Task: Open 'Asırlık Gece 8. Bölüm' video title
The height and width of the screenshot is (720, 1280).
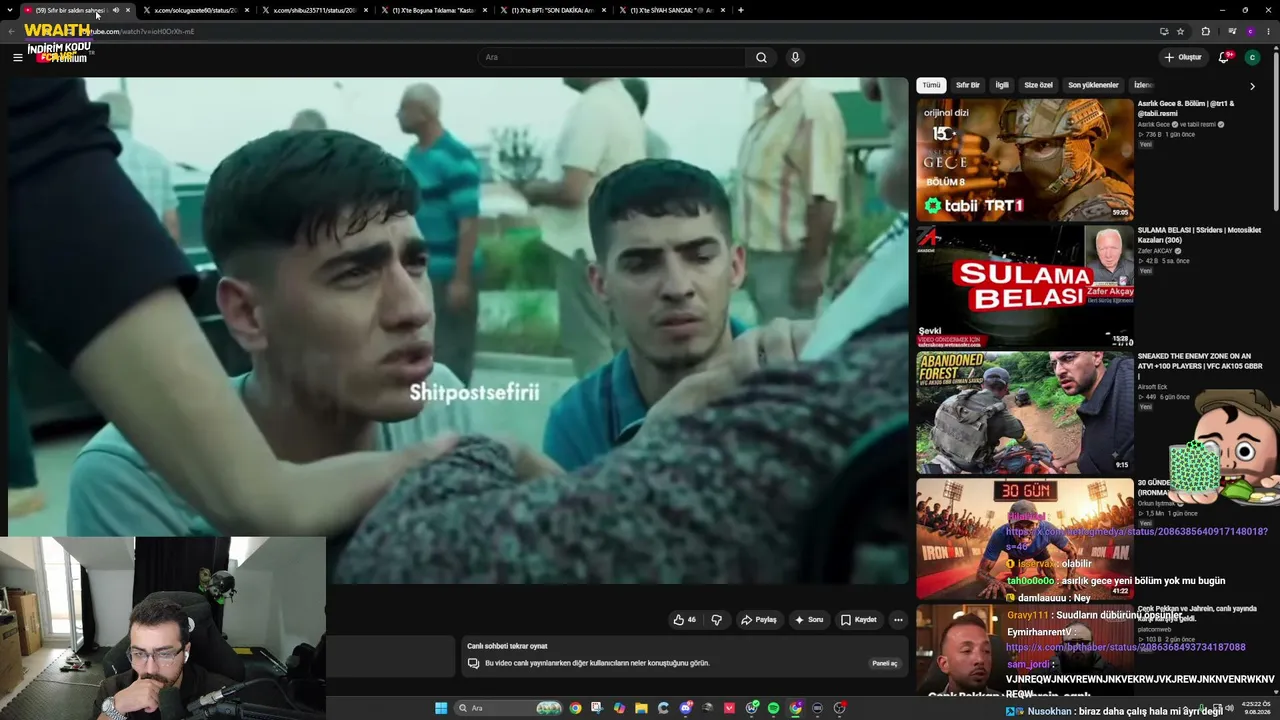Action: 1186,108
